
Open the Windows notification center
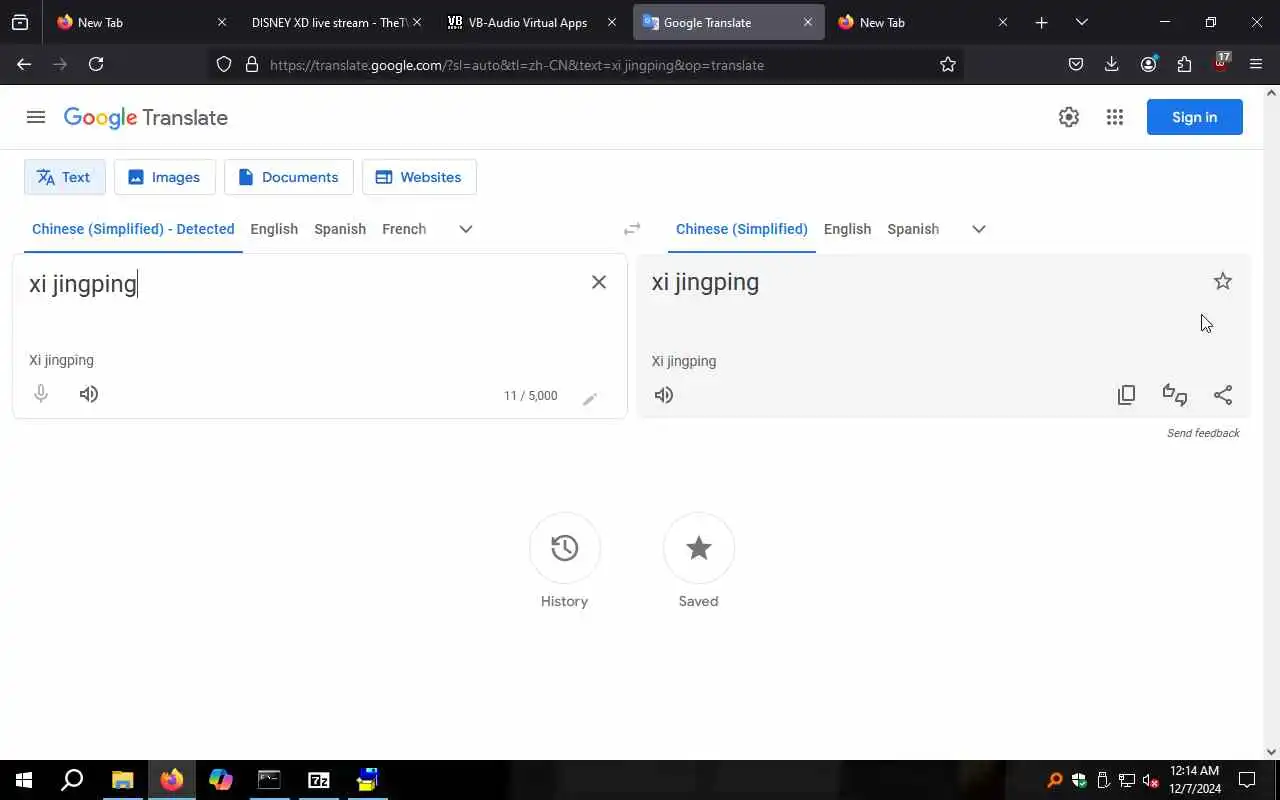point(1247,780)
